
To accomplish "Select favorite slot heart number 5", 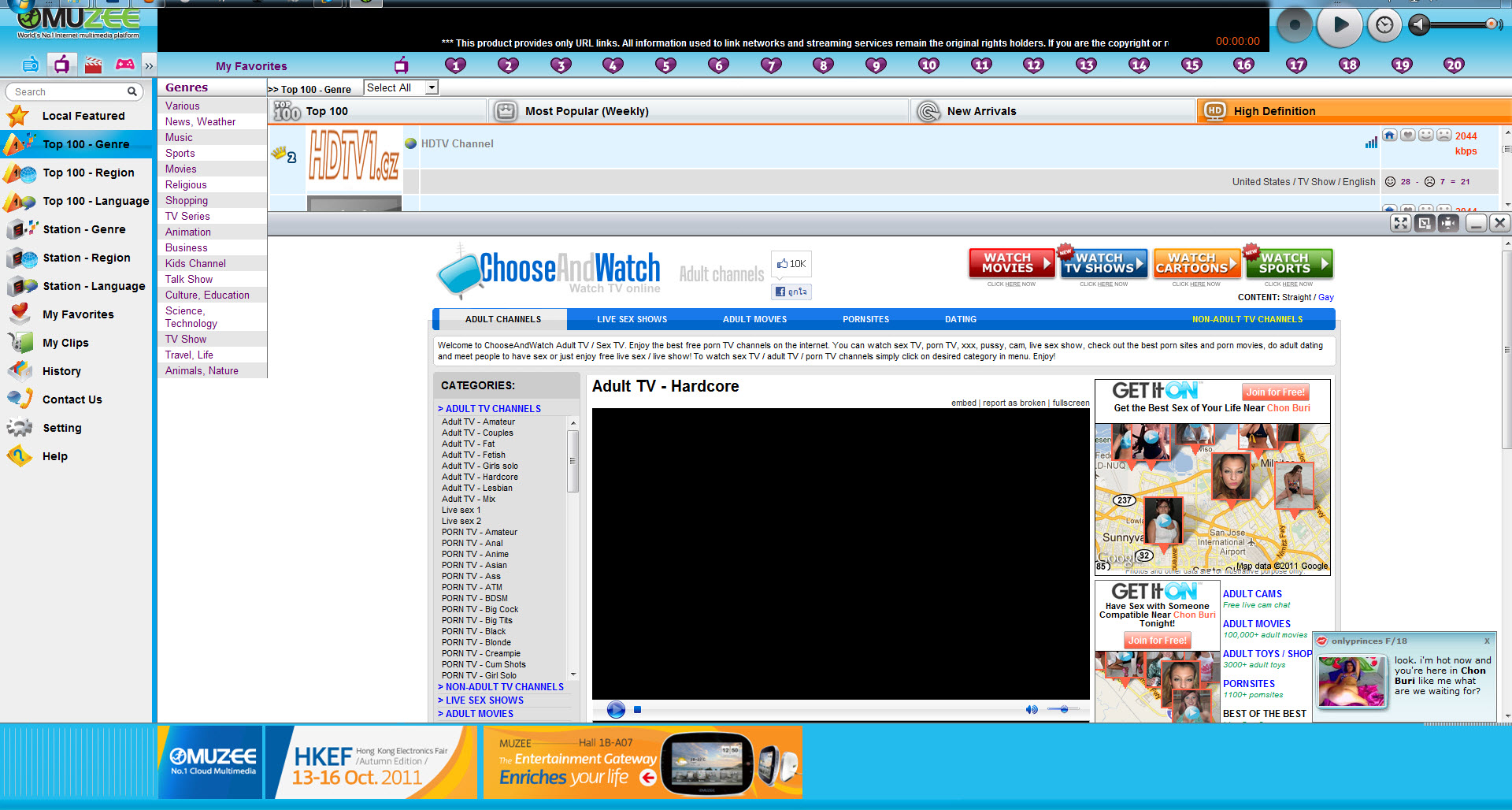I will (x=665, y=65).
